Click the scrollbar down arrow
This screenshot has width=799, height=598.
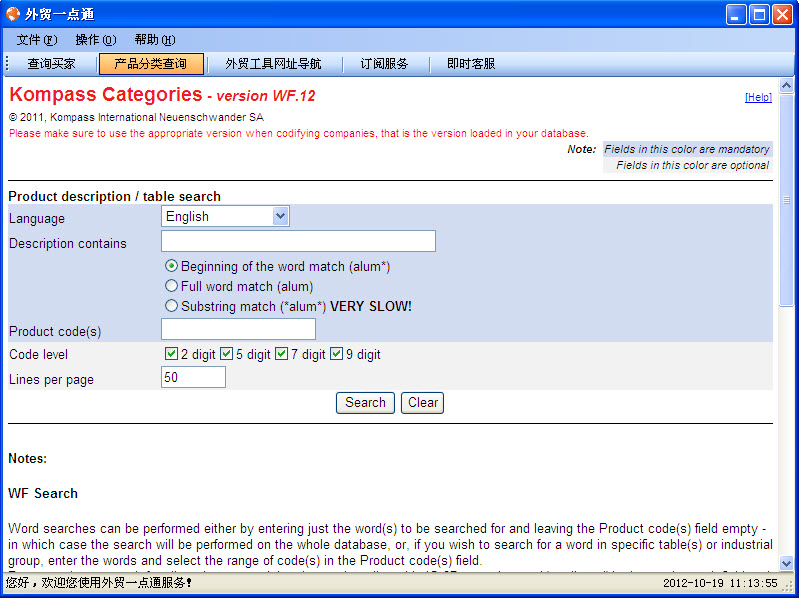tap(786, 563)
